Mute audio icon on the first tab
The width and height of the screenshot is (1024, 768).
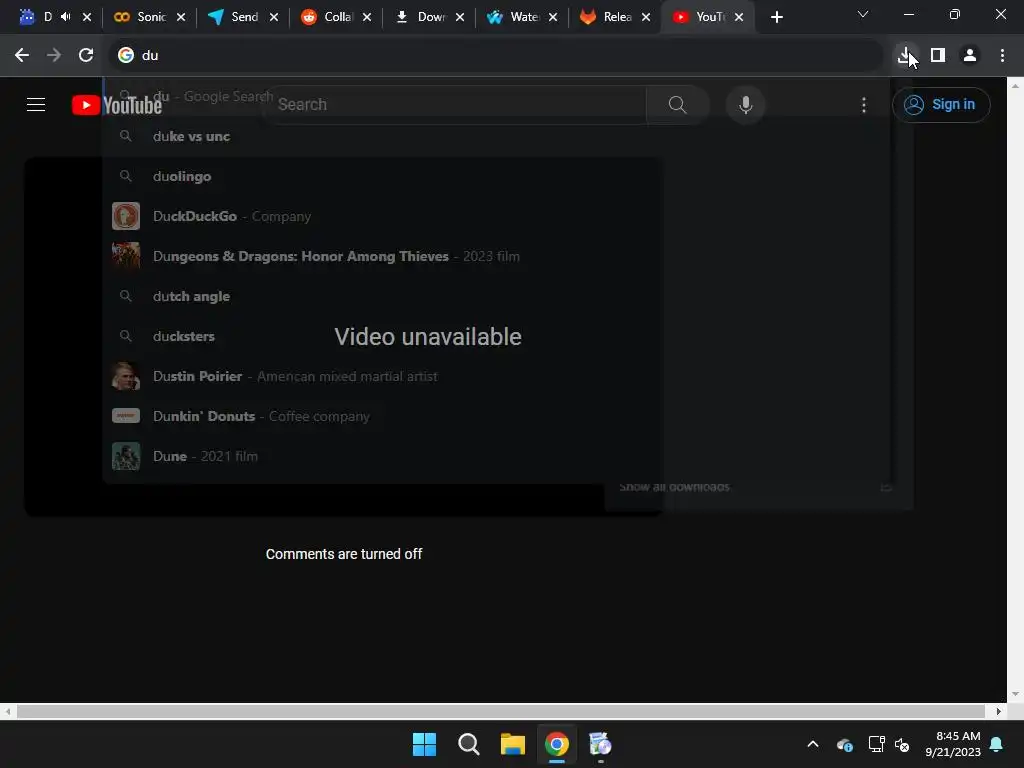[x=66, y=17]
